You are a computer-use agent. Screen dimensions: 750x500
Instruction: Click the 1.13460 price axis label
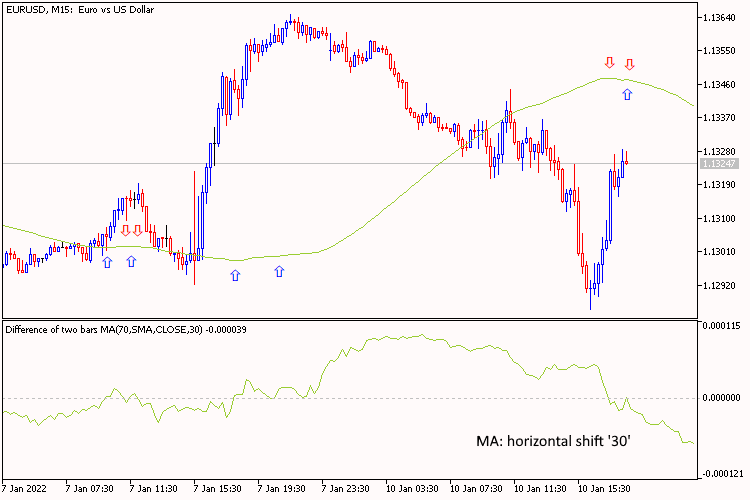719,85
